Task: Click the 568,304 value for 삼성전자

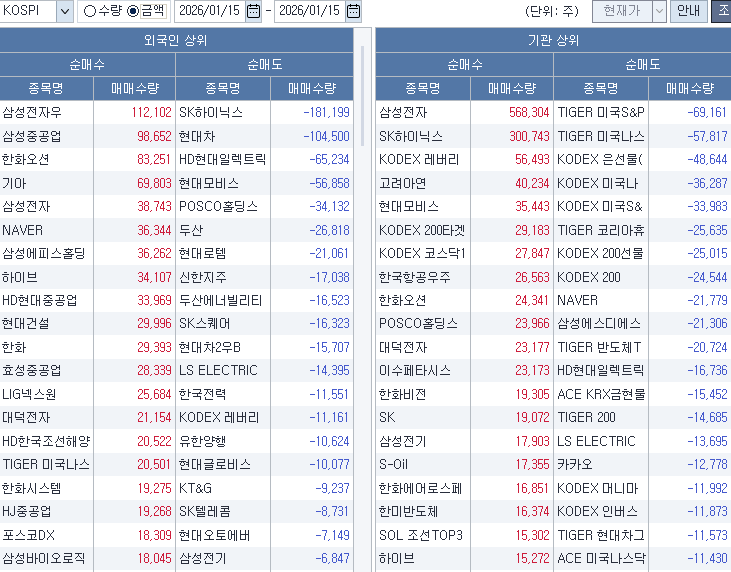Action: (529, 112)
